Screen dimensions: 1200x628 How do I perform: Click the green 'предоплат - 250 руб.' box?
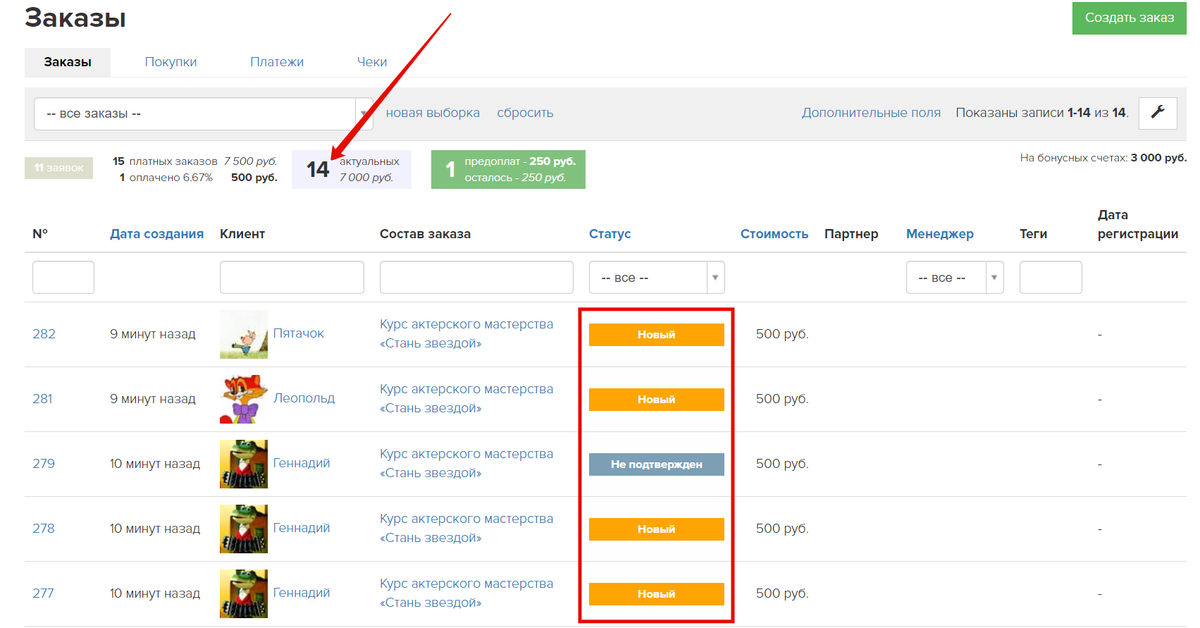coord(508,169)
